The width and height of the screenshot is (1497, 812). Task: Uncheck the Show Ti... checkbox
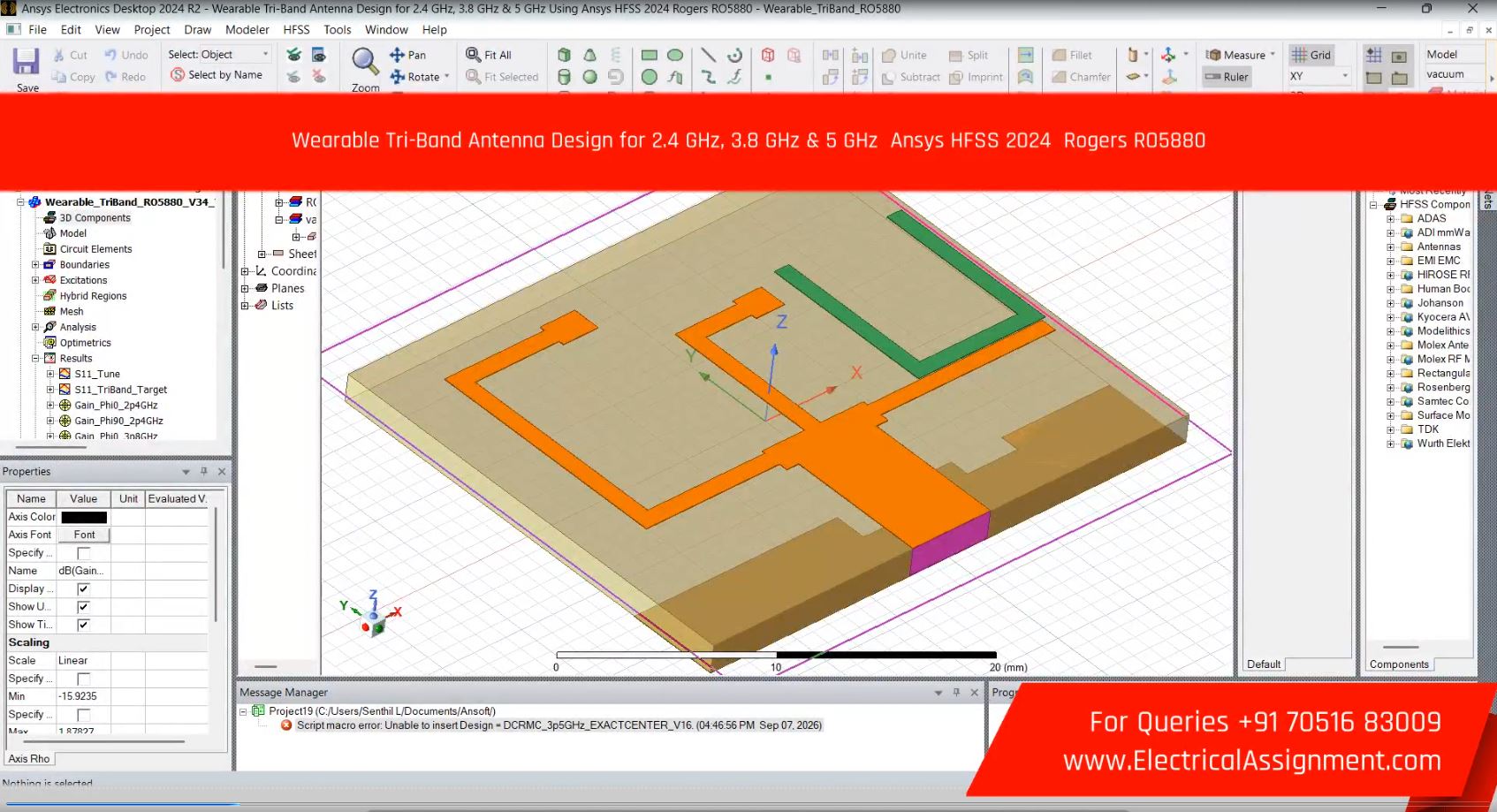pos(83,625)
